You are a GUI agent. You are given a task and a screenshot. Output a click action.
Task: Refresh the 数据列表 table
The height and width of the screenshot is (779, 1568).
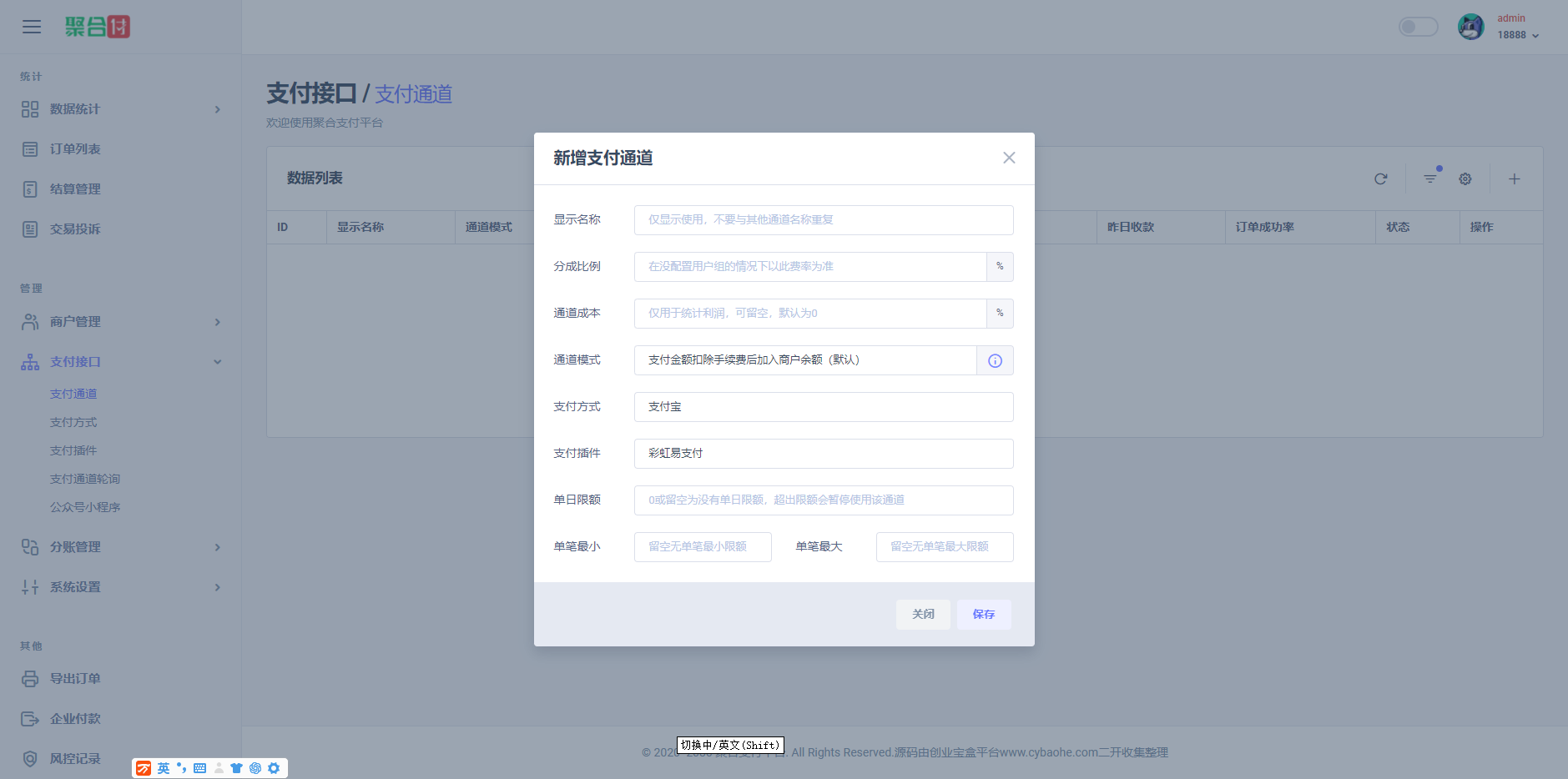tap(1380, 178)
